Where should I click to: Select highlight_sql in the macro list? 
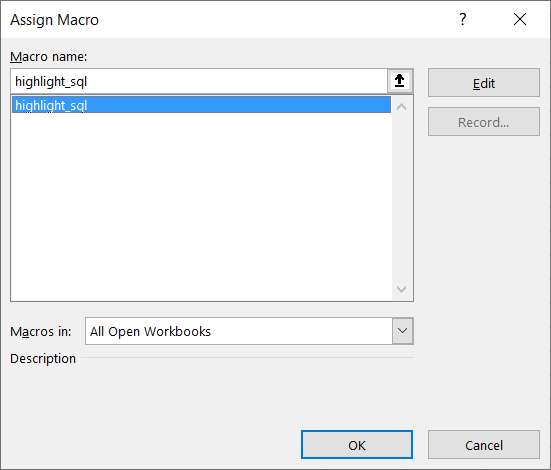pos(201,105)
